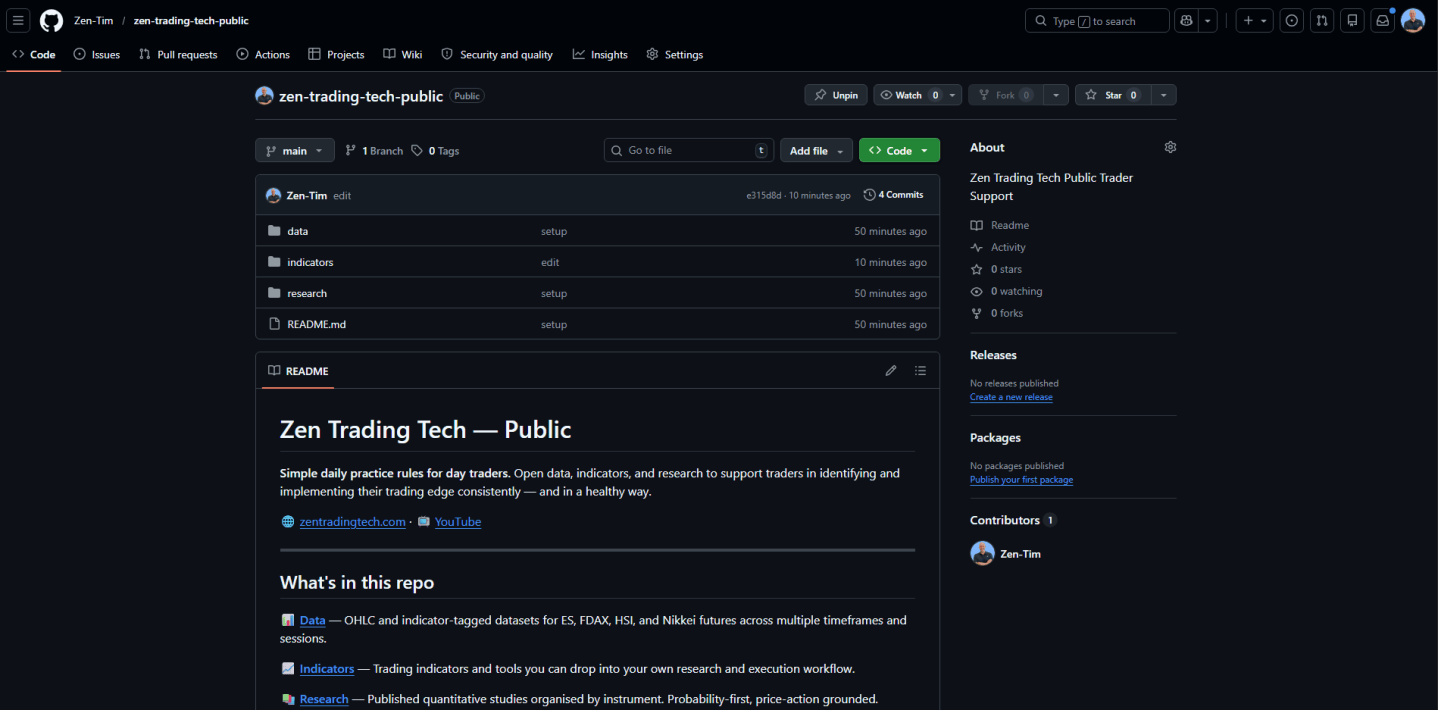Open the Readme link in About
Viewport: 1438px width, 710px height.
tap(1000, 225)
